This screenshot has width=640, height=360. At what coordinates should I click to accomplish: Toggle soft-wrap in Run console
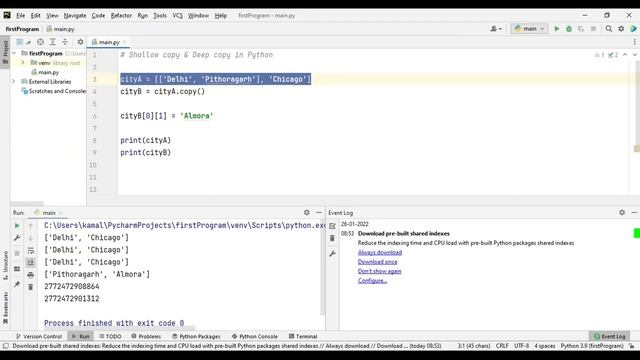31,251
